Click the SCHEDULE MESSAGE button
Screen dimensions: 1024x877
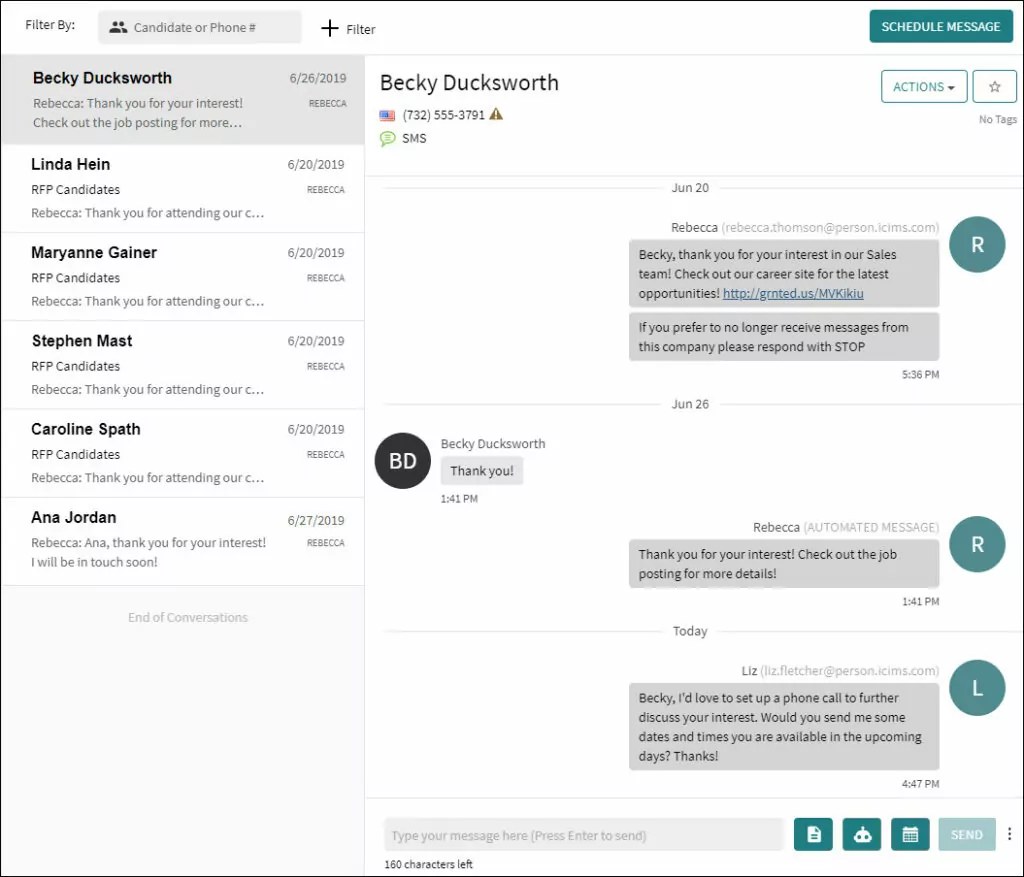[x=940, y=27]
